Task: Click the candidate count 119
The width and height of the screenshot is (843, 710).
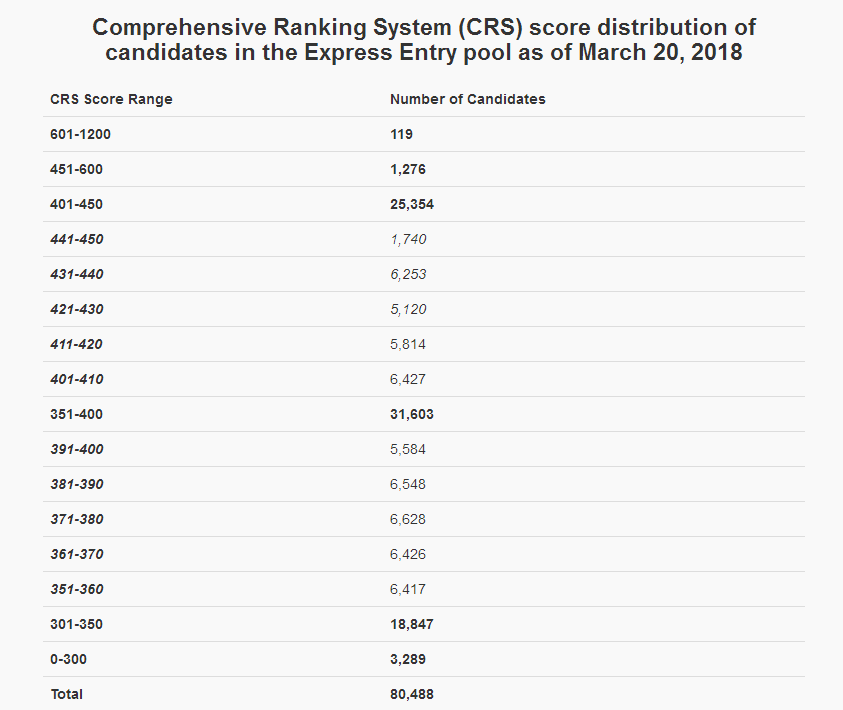Action: point(401,134)
